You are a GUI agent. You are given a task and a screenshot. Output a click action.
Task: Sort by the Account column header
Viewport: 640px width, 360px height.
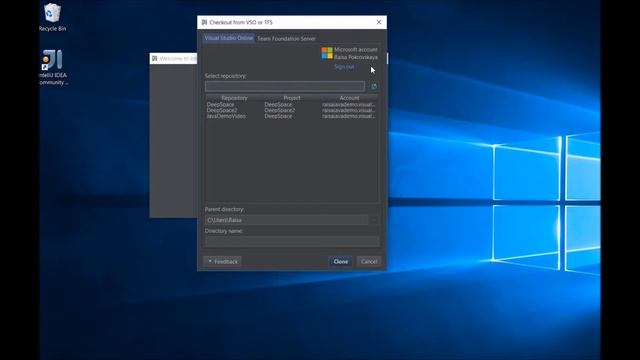pyautogui.click(x=349, y=98)
